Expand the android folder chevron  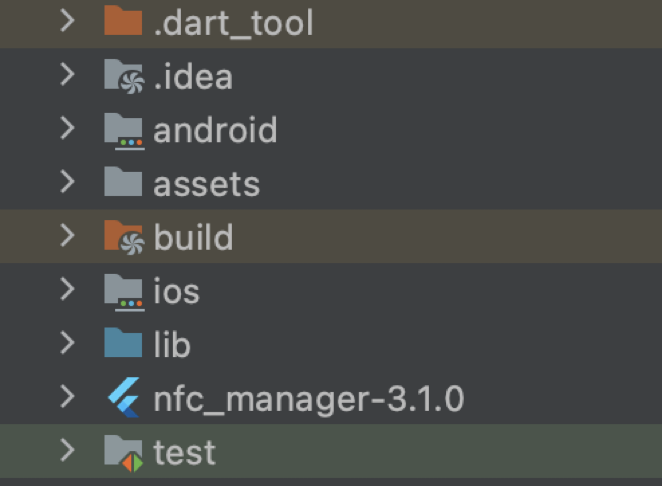coord(67,130)
